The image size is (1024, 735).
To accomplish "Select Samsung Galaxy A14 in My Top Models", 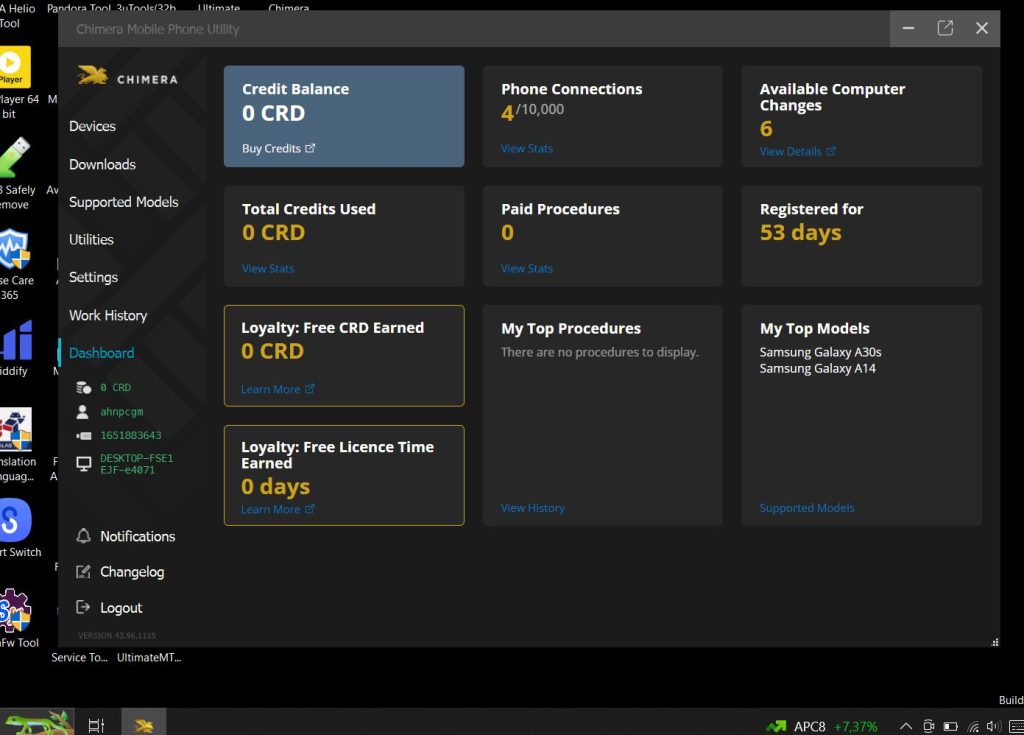I will (818, 368).
